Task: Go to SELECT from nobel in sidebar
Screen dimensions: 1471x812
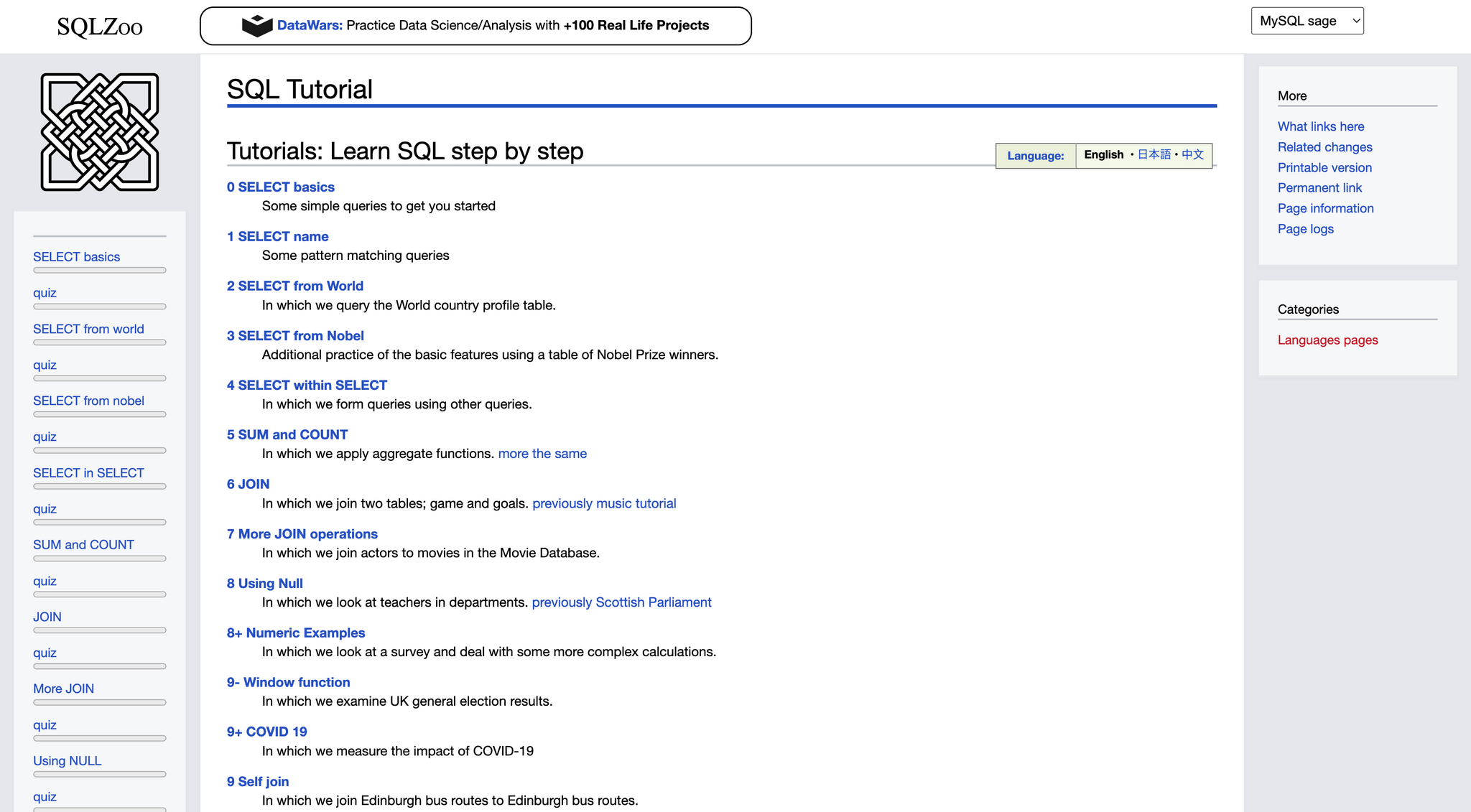Action: [88, 401]
